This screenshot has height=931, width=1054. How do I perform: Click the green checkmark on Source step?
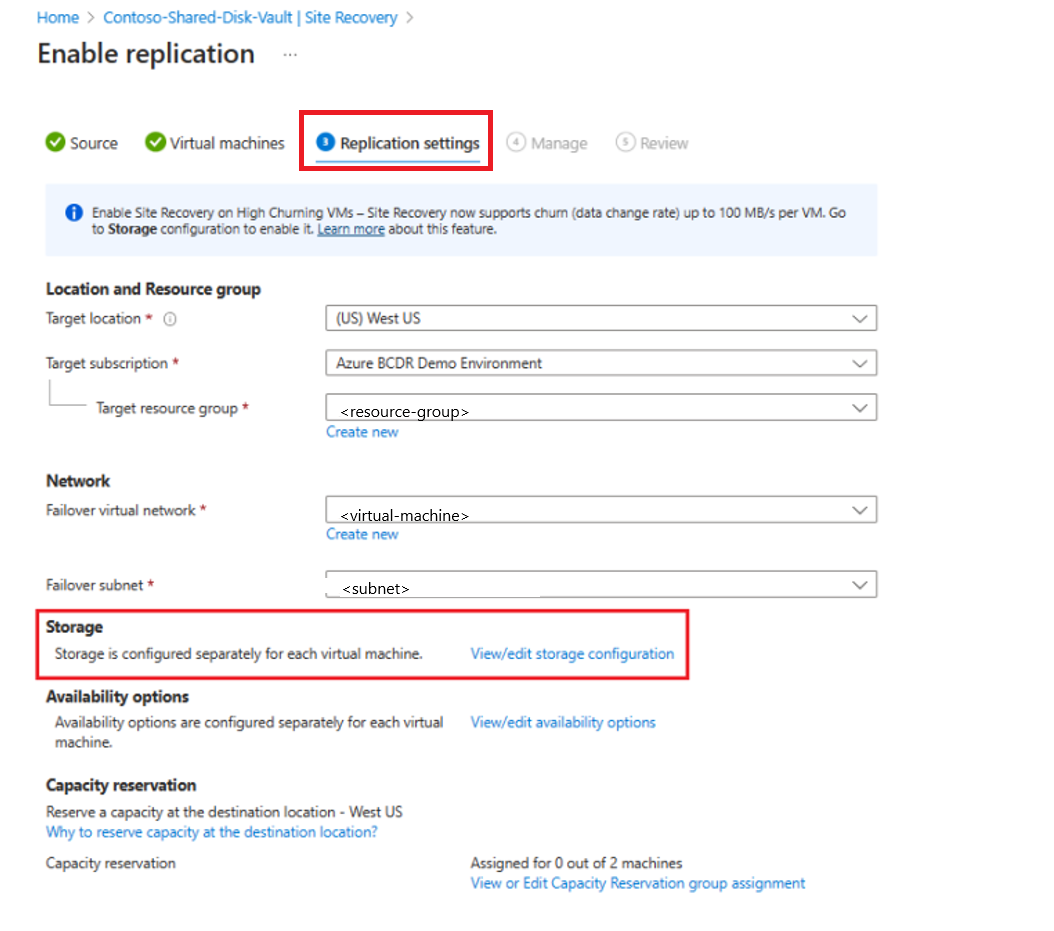(55, 143)
